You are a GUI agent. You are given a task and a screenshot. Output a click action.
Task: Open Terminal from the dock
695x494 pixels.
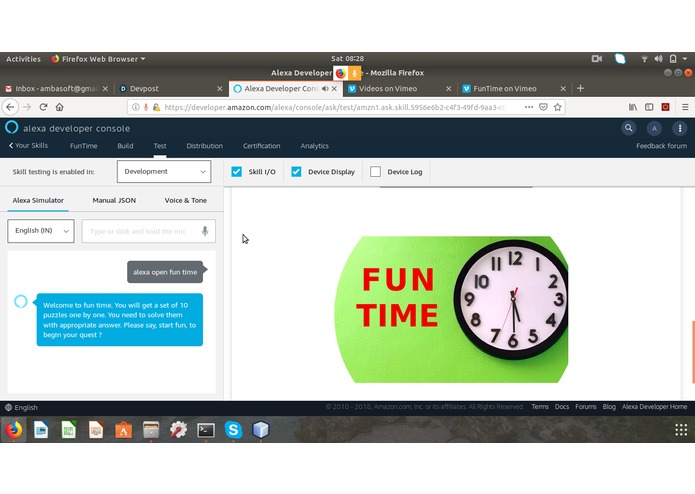pyautogui.click(x=206, y=430)
